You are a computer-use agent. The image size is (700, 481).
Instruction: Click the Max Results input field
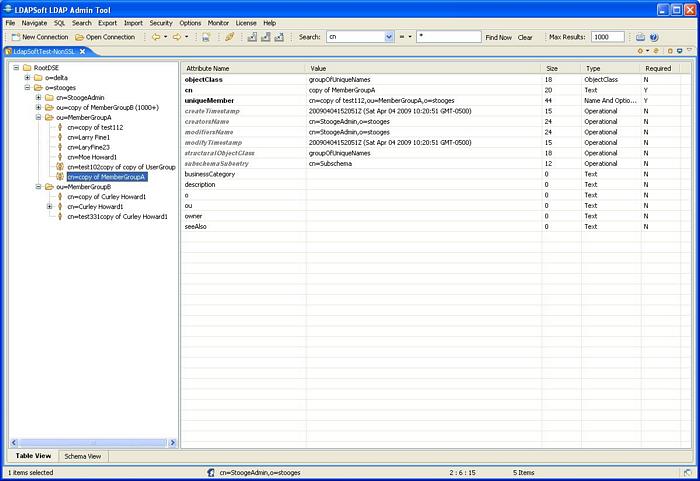click(x=607, y=37)
